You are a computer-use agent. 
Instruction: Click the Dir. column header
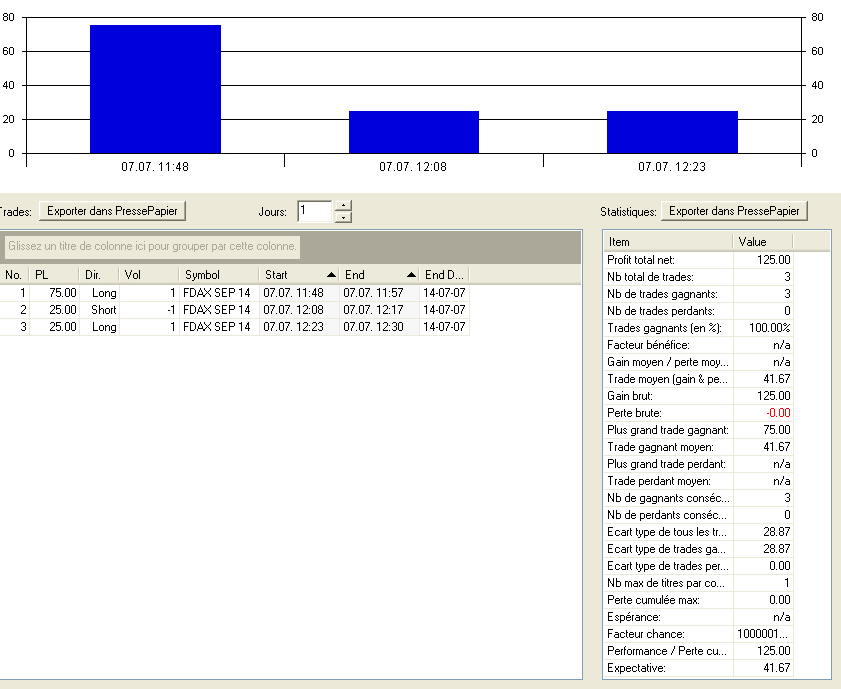click(x=98, y=274)
